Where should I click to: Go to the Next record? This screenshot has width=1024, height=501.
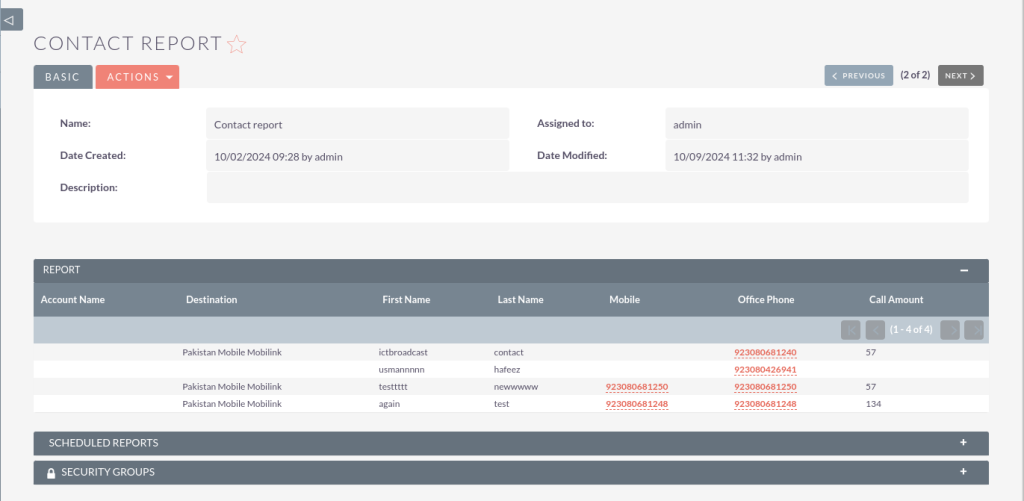(961, 76)
